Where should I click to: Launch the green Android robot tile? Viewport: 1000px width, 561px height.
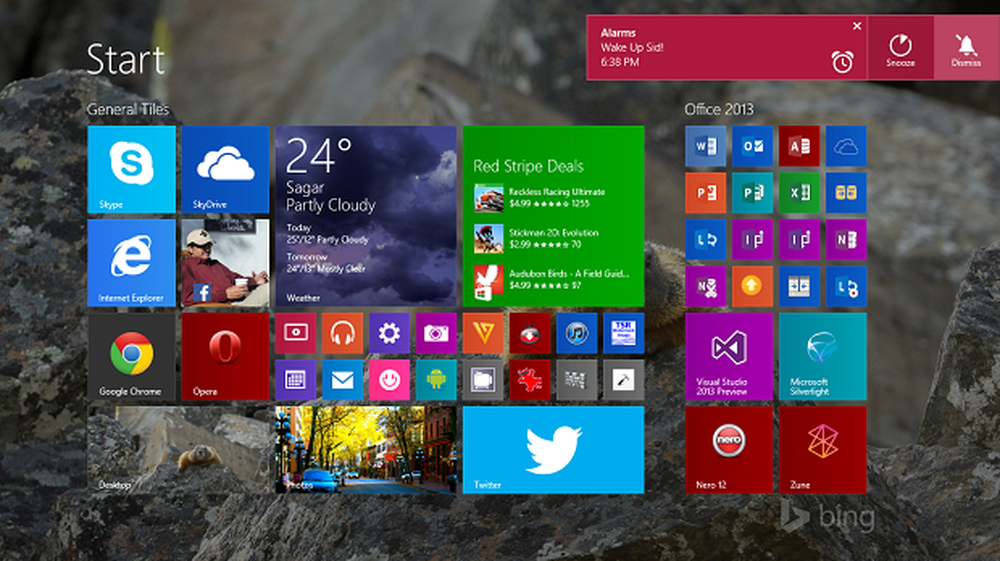[436, 380]
